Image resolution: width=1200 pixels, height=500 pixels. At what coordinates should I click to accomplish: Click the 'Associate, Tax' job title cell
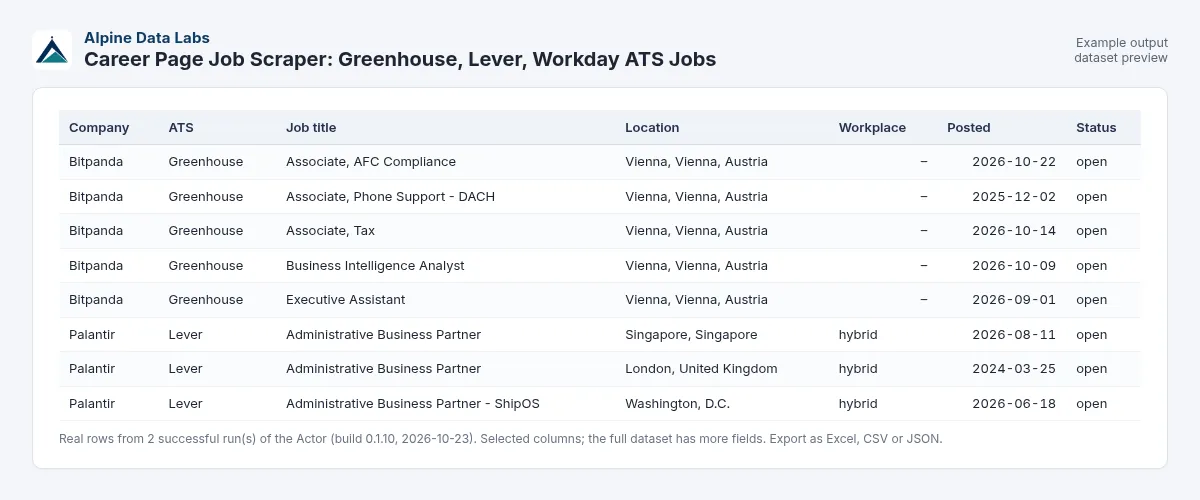[x=330, y=231]
